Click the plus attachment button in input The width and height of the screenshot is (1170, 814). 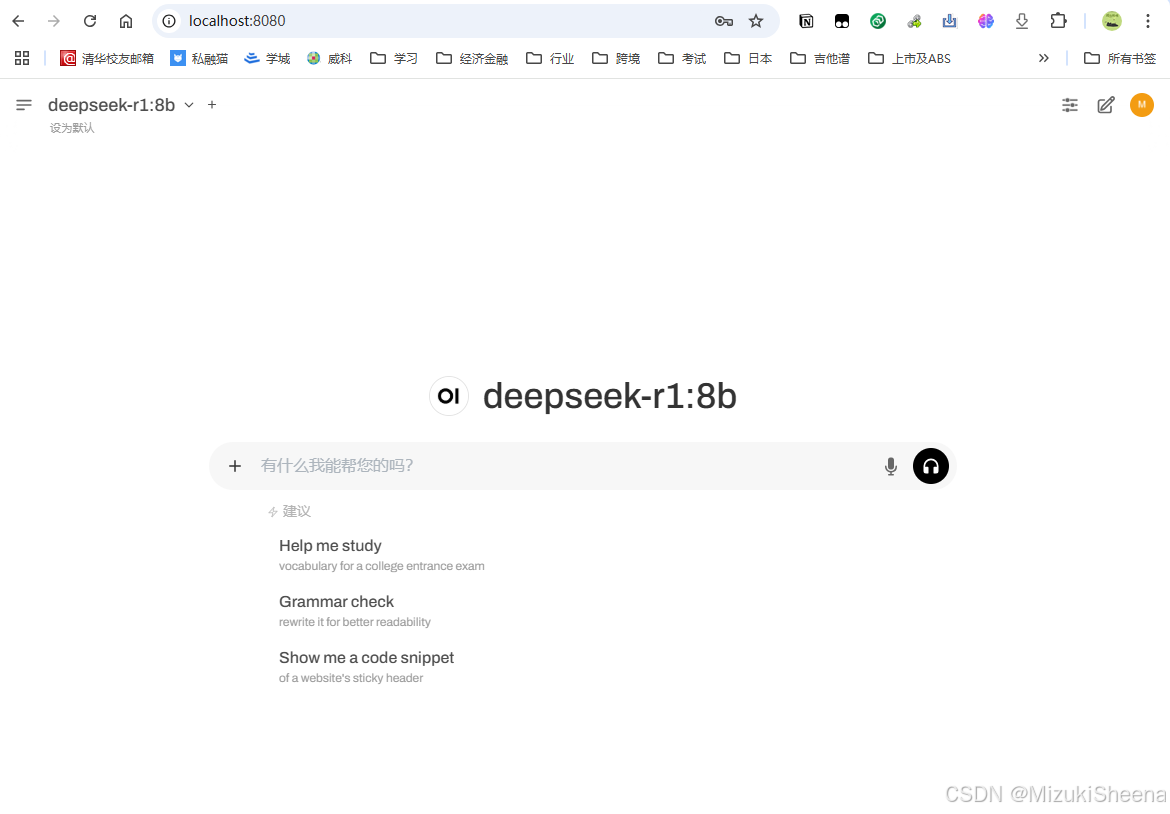(x=235, y=466)
